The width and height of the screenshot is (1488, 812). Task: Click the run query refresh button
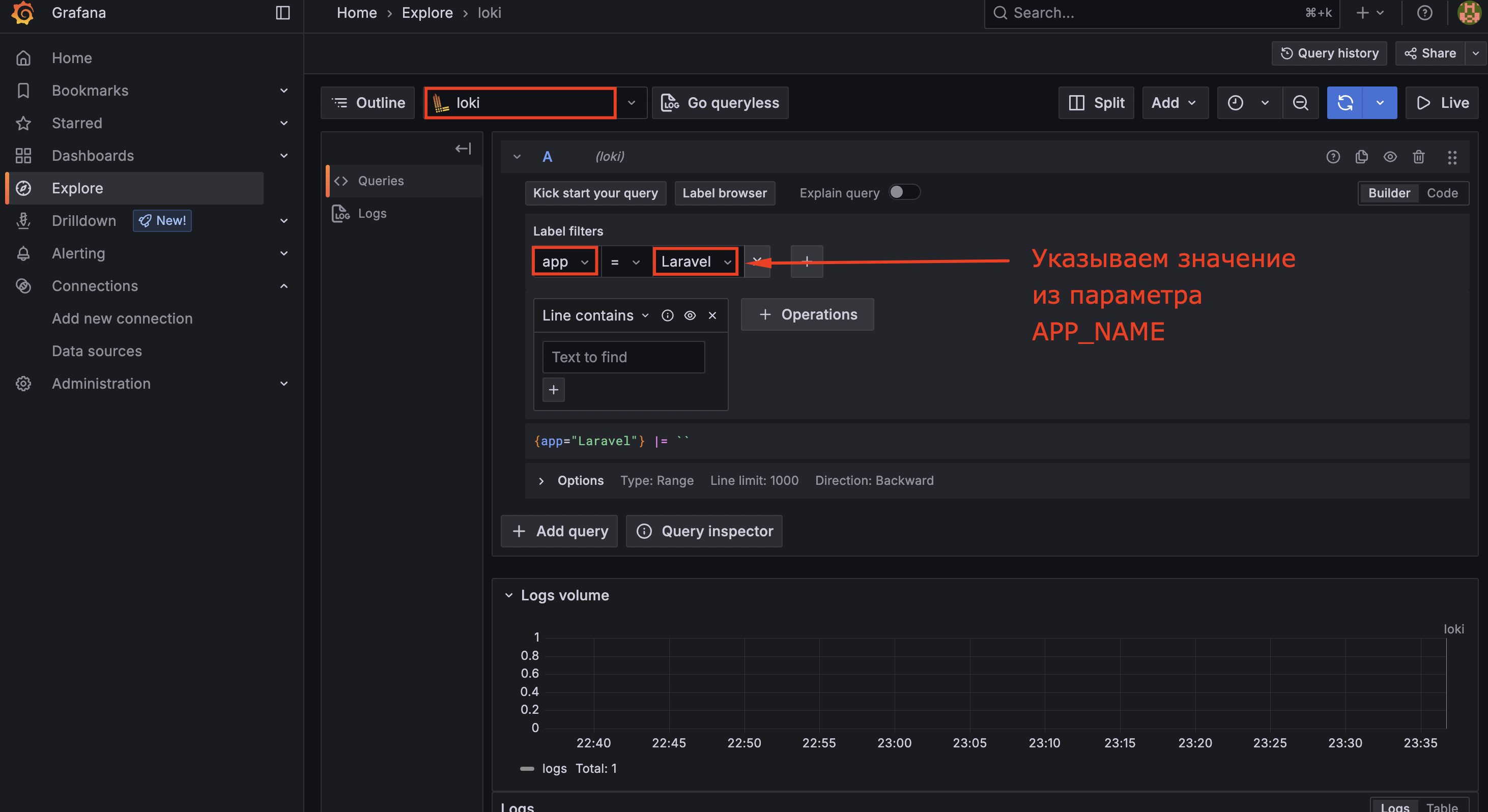pyautogui.click(x=1344, y=103)
